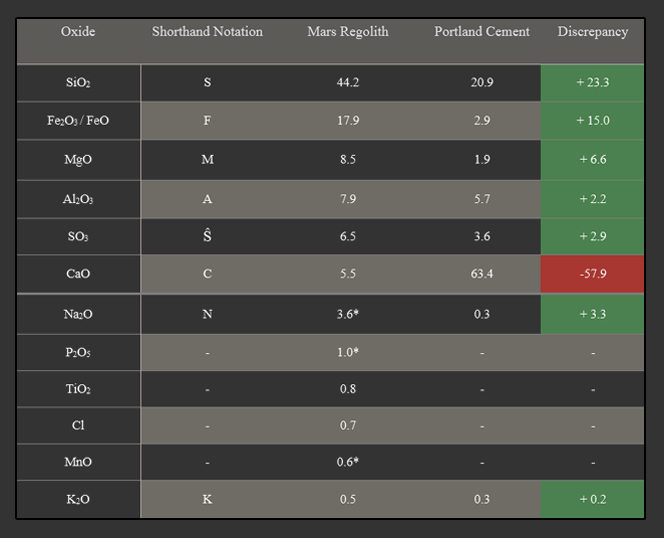This screenshot has height=538, width=664.
Task: Click the Oxide column header
Action: coord(78,31)
